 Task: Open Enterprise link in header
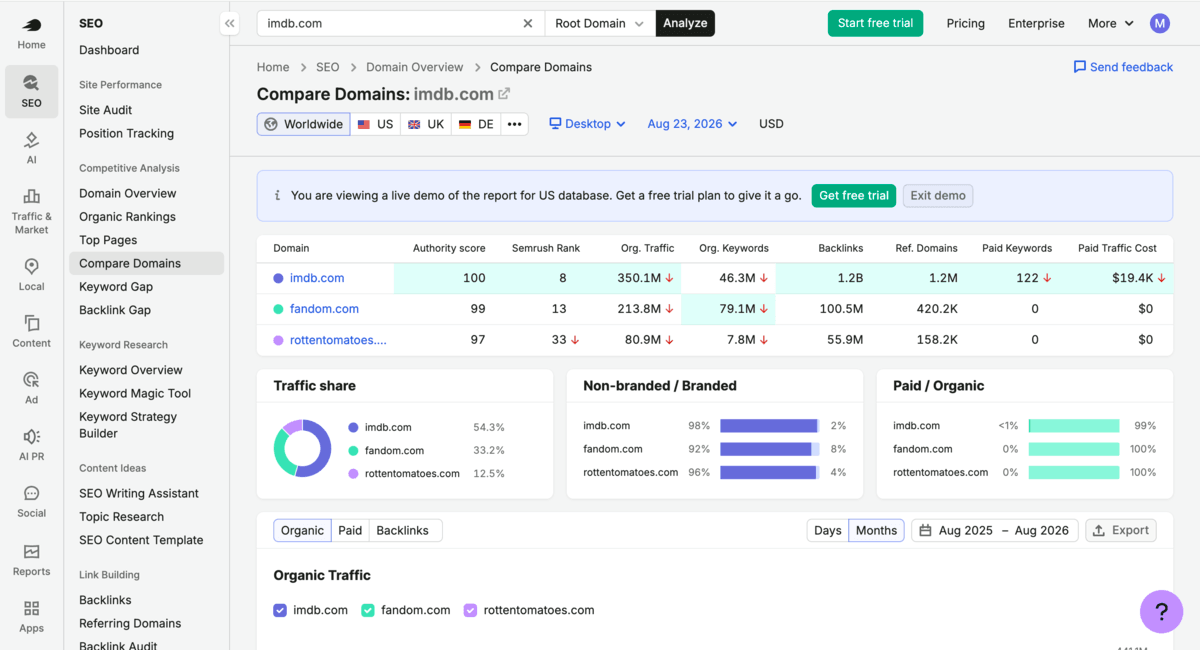coord(1036,23)
